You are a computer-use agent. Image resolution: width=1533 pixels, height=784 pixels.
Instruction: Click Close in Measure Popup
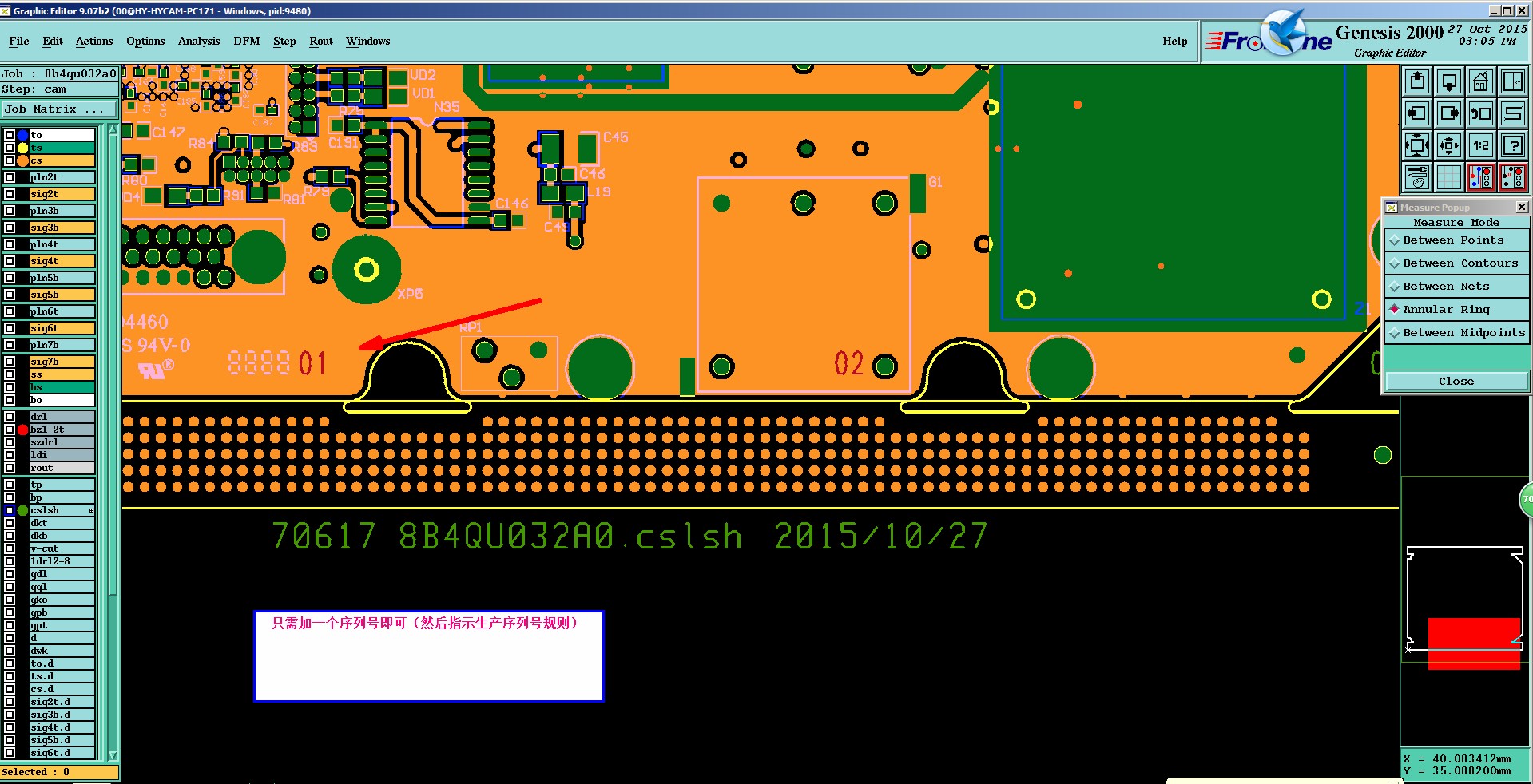pyautogui.click(x=1456, y=382)
